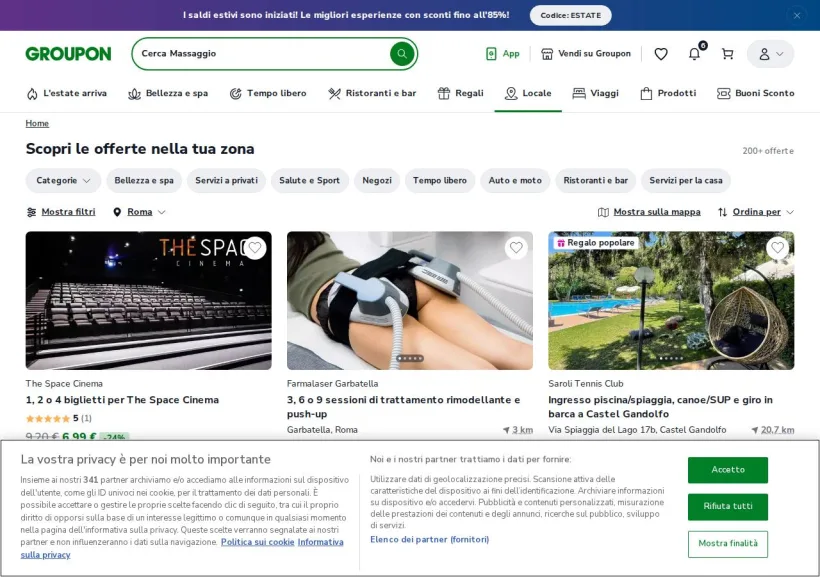Click the Home breadcrumb link
Viewport: 820px width, 577px height.
[37, 123]
